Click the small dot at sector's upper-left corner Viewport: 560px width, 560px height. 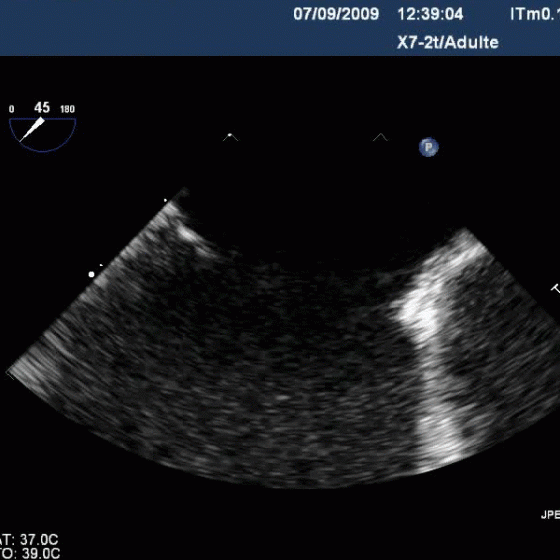[165, 200]
